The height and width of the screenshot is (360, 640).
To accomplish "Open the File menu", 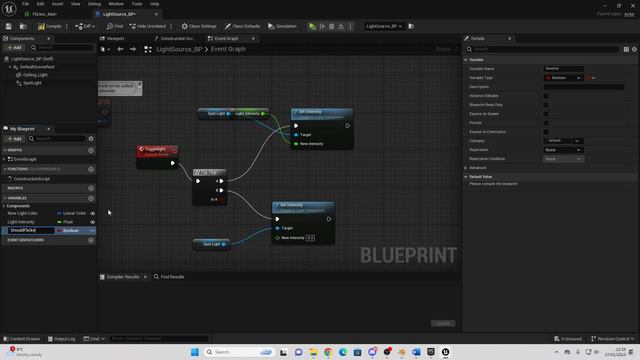I will tap(25, 4).
